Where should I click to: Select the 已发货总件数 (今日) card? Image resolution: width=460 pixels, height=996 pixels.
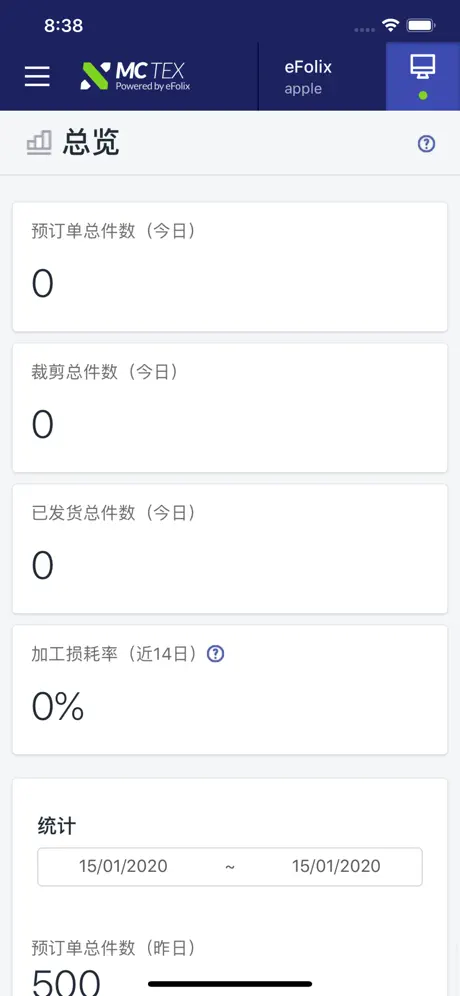point(230,549)
